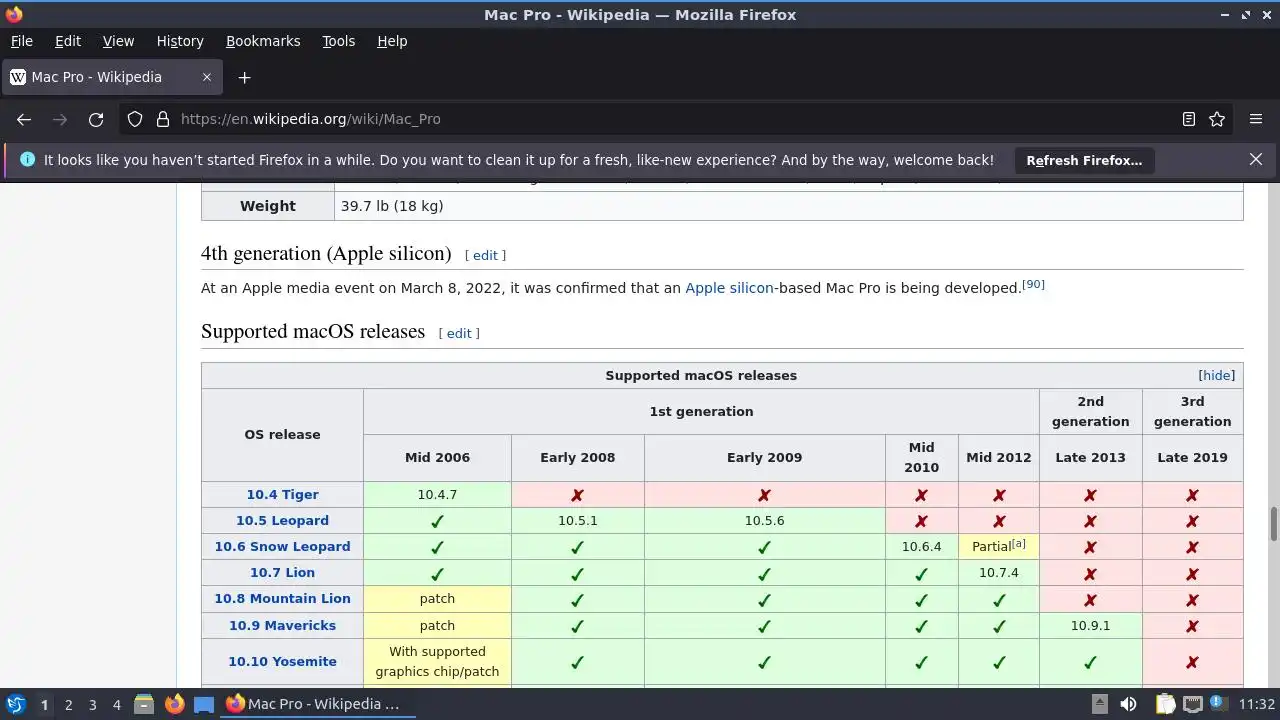Open citation reference 90
Screen dimensions: 1280x720
tap(1033, 285)
